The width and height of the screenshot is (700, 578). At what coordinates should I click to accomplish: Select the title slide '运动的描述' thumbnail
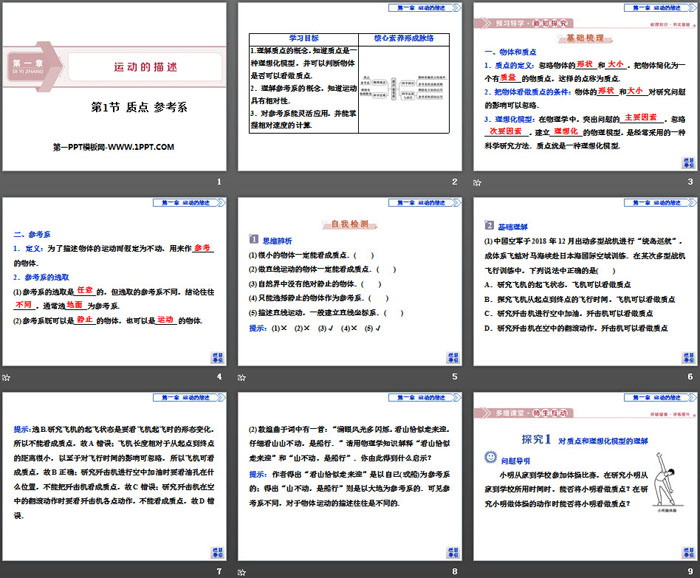click(113, 87)
